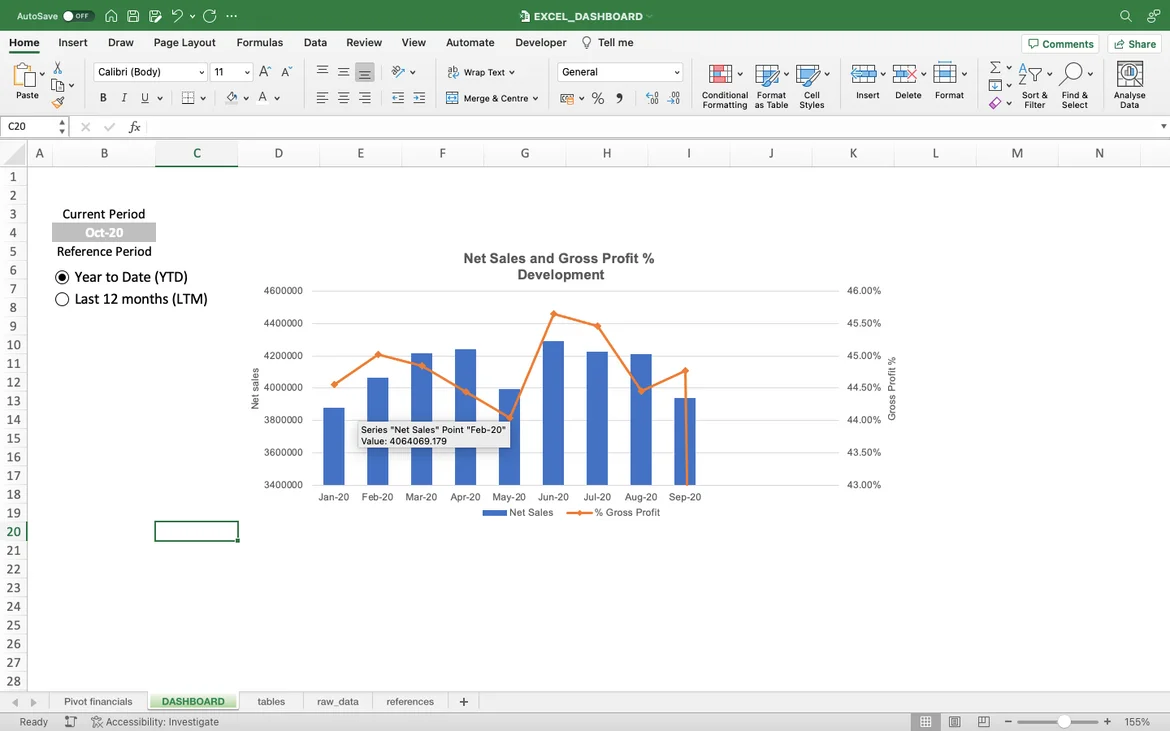This screenshot has height=731, width=1170.
Task: Click the Save icon in title bar
Action: tap(132, 16)
